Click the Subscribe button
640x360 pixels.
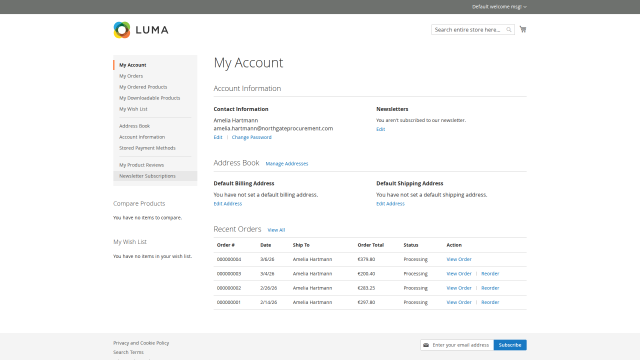(510, 345)
